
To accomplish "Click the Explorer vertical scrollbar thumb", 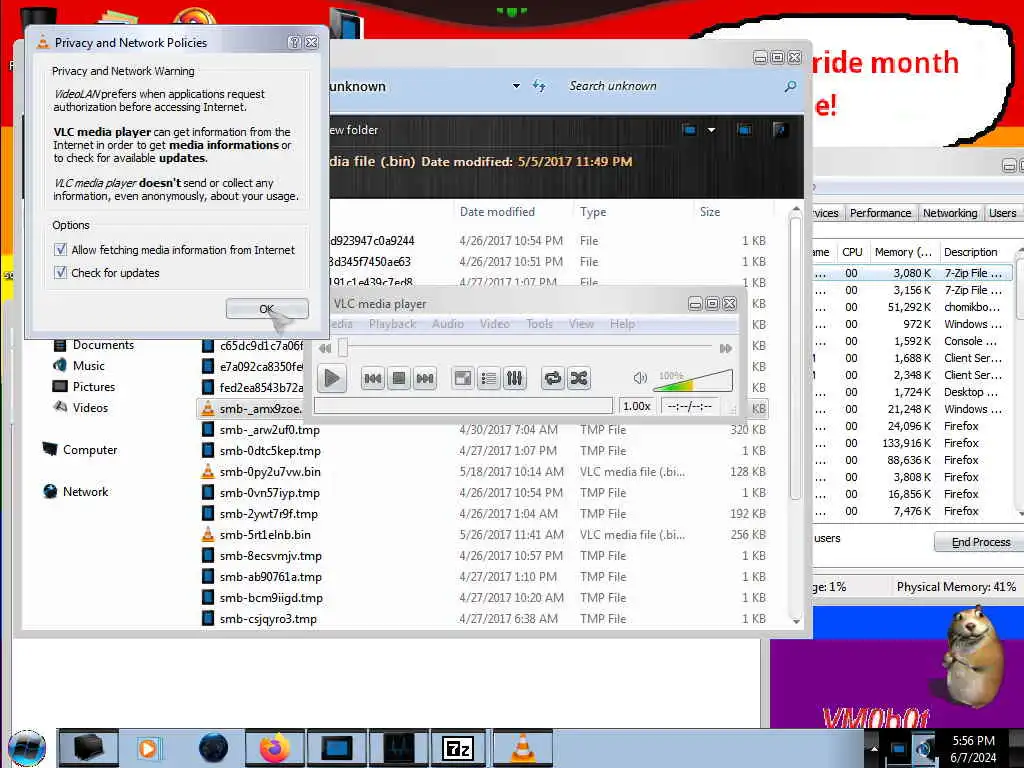I will tap(795, 359).
